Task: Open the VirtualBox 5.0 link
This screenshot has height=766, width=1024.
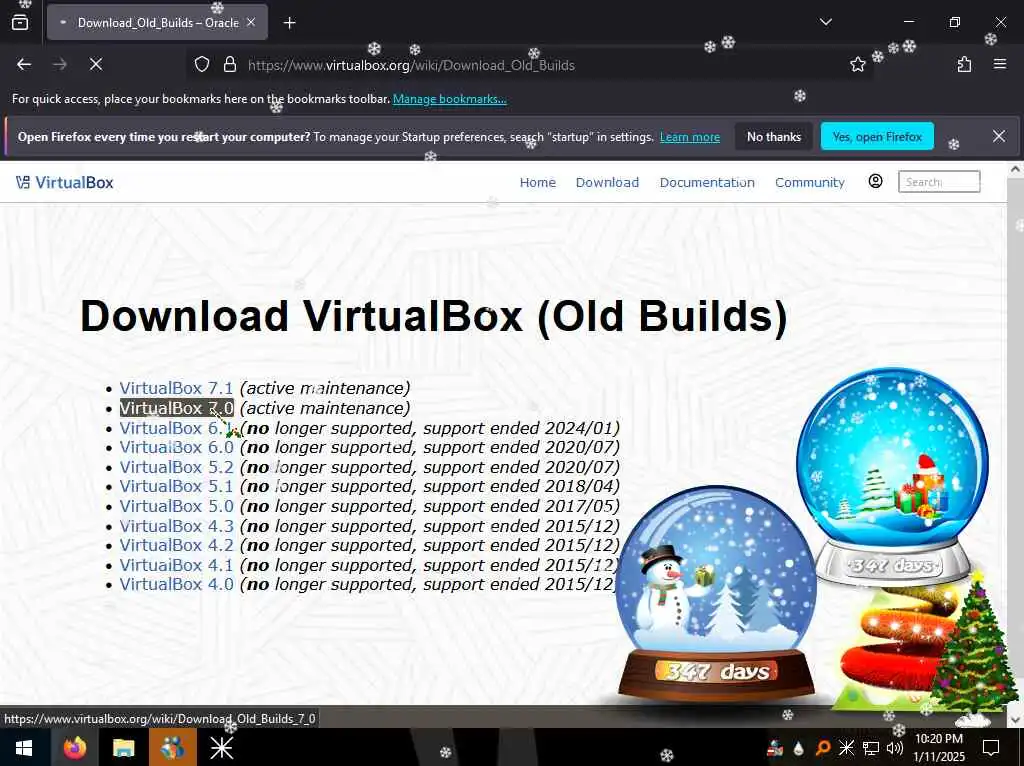Action: (x=176, y=506)
